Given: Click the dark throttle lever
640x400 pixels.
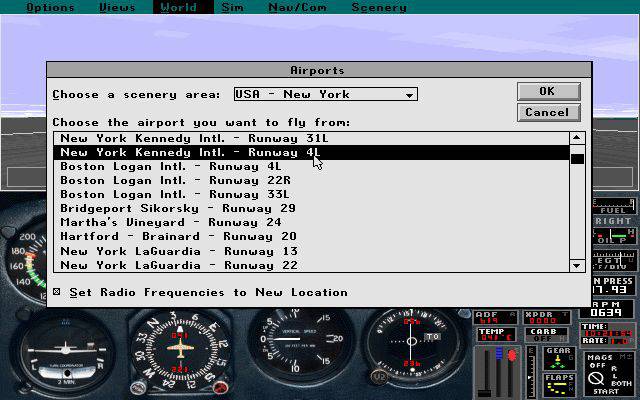Looking at the screenshot, I should pos(484,394).
